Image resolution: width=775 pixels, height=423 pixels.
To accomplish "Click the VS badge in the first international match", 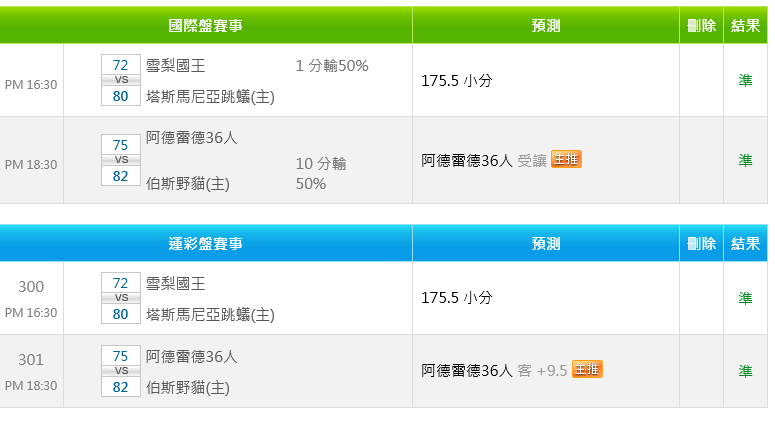I will tap(121, 80).
